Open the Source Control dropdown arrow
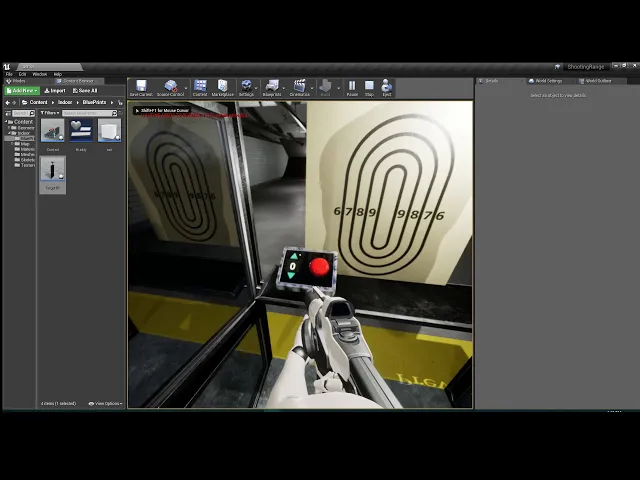640x480 pixels. click(x=186, y=88)
